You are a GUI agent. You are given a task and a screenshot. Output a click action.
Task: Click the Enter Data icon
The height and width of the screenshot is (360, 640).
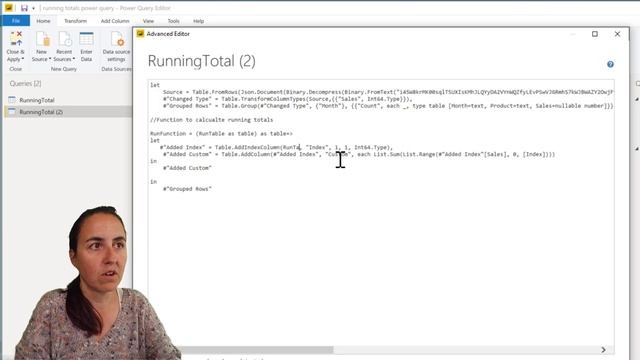[x=86, y=40]
